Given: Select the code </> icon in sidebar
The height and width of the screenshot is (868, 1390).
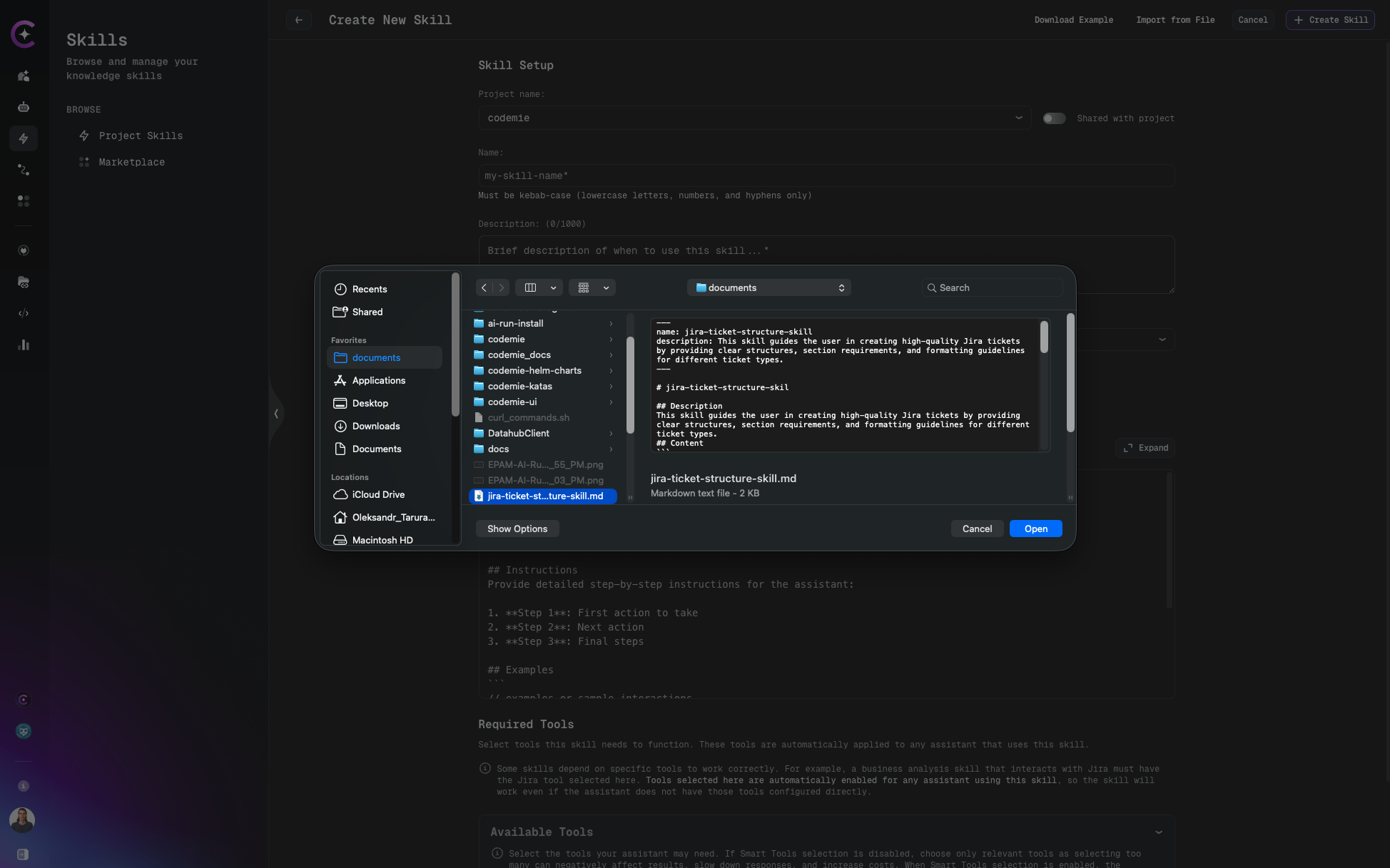Looking at the screenshot, I should 23,313.
